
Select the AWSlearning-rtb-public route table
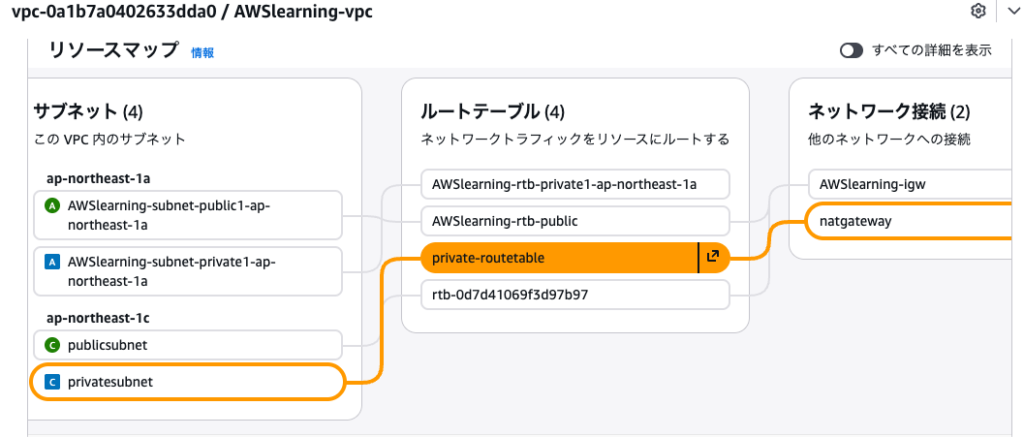[x=505, y=221]
